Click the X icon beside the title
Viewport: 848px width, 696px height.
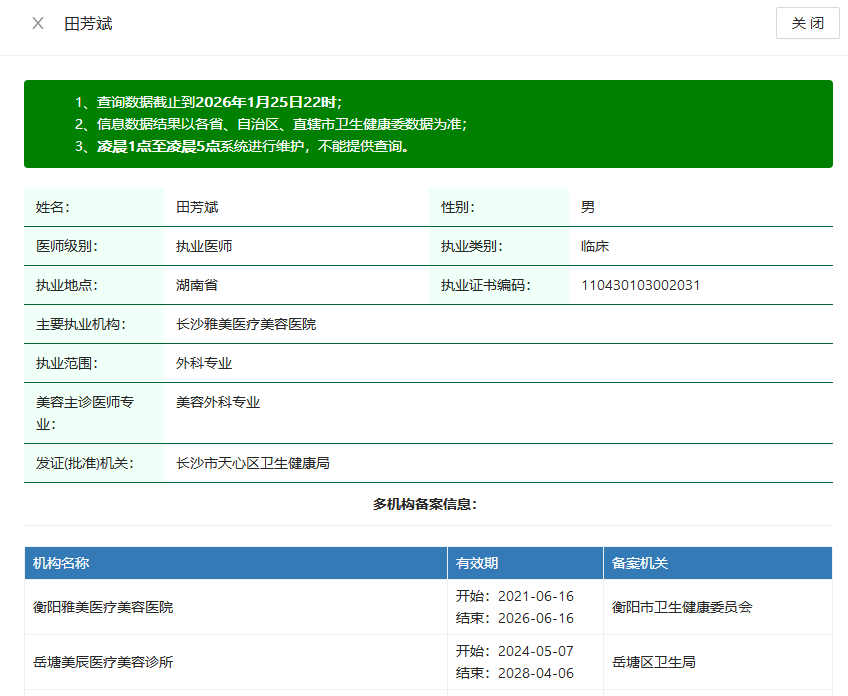point(38,23)
